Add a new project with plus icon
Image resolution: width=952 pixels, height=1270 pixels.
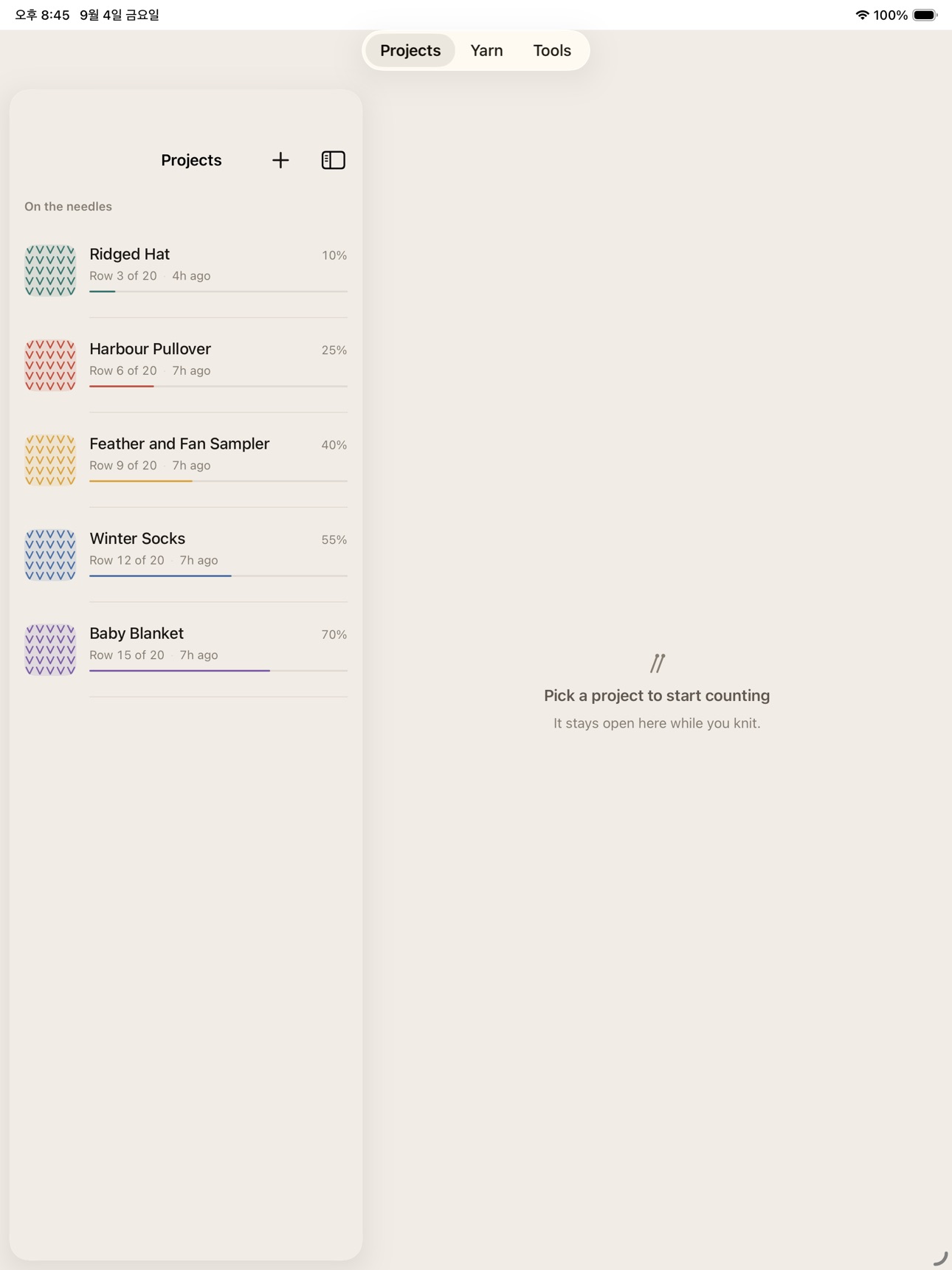[x=280, y=160]
